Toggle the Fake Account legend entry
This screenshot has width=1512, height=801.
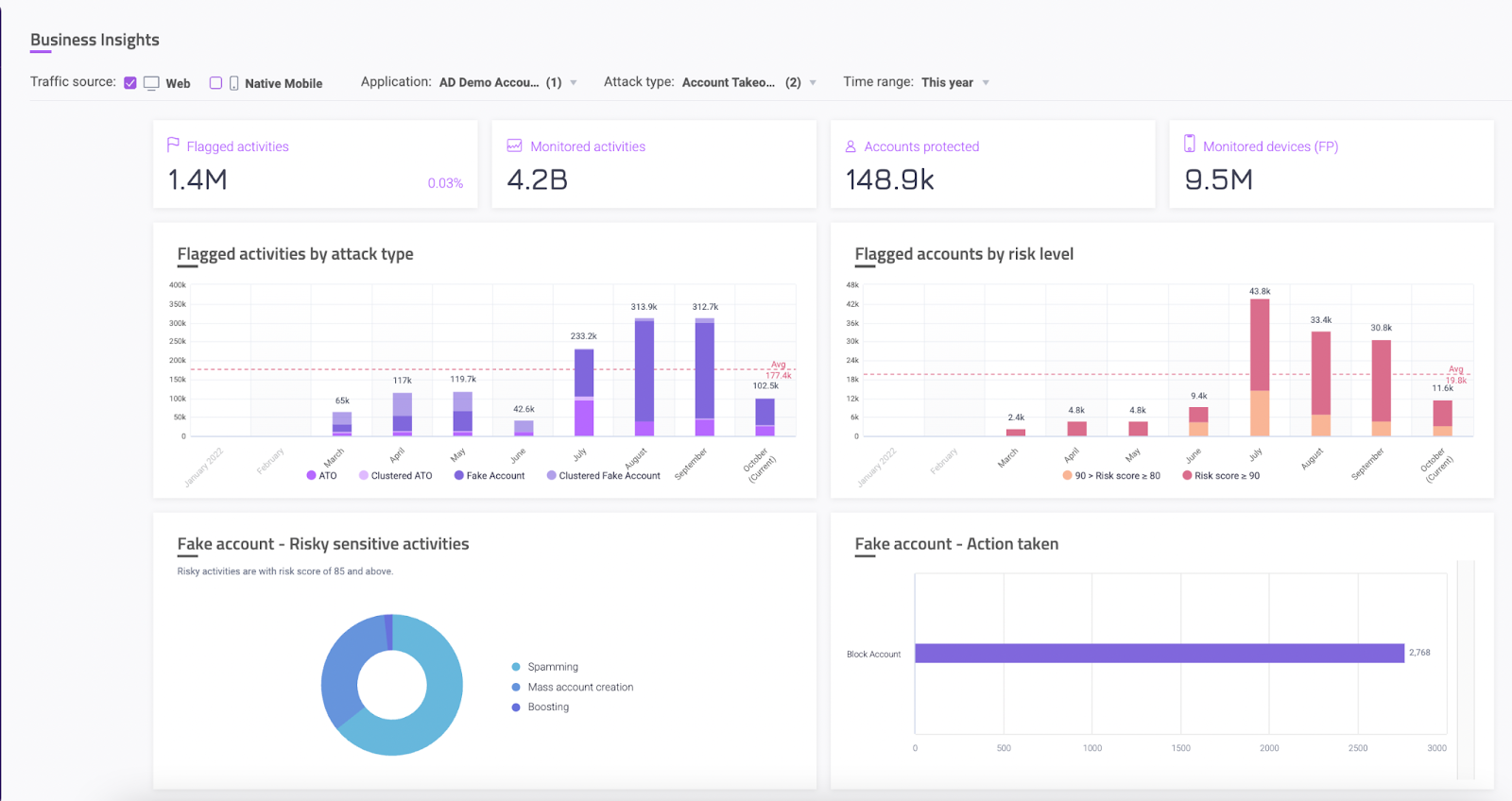(x=490, y=475)
